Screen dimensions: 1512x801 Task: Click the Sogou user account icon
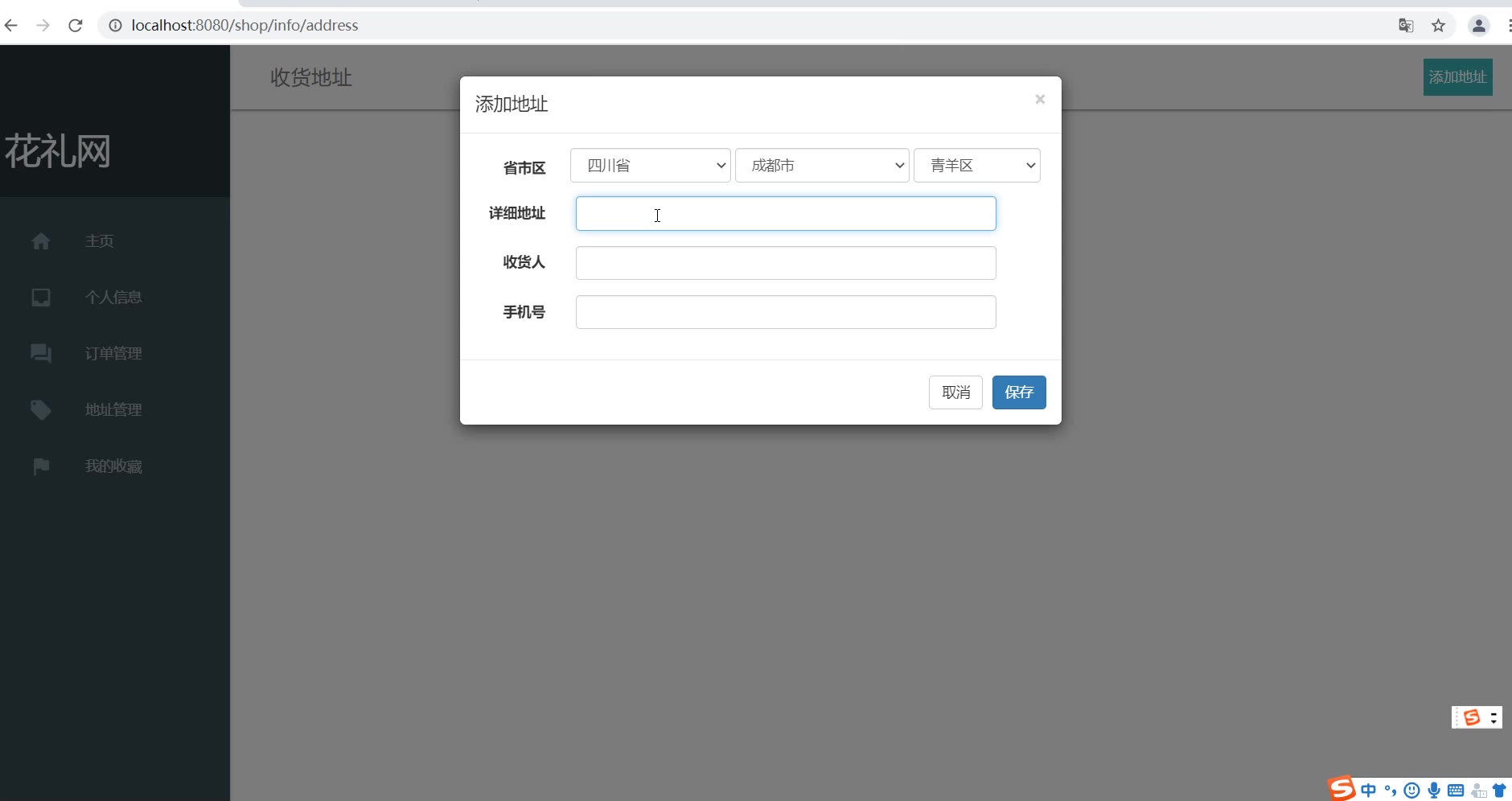1478,791
